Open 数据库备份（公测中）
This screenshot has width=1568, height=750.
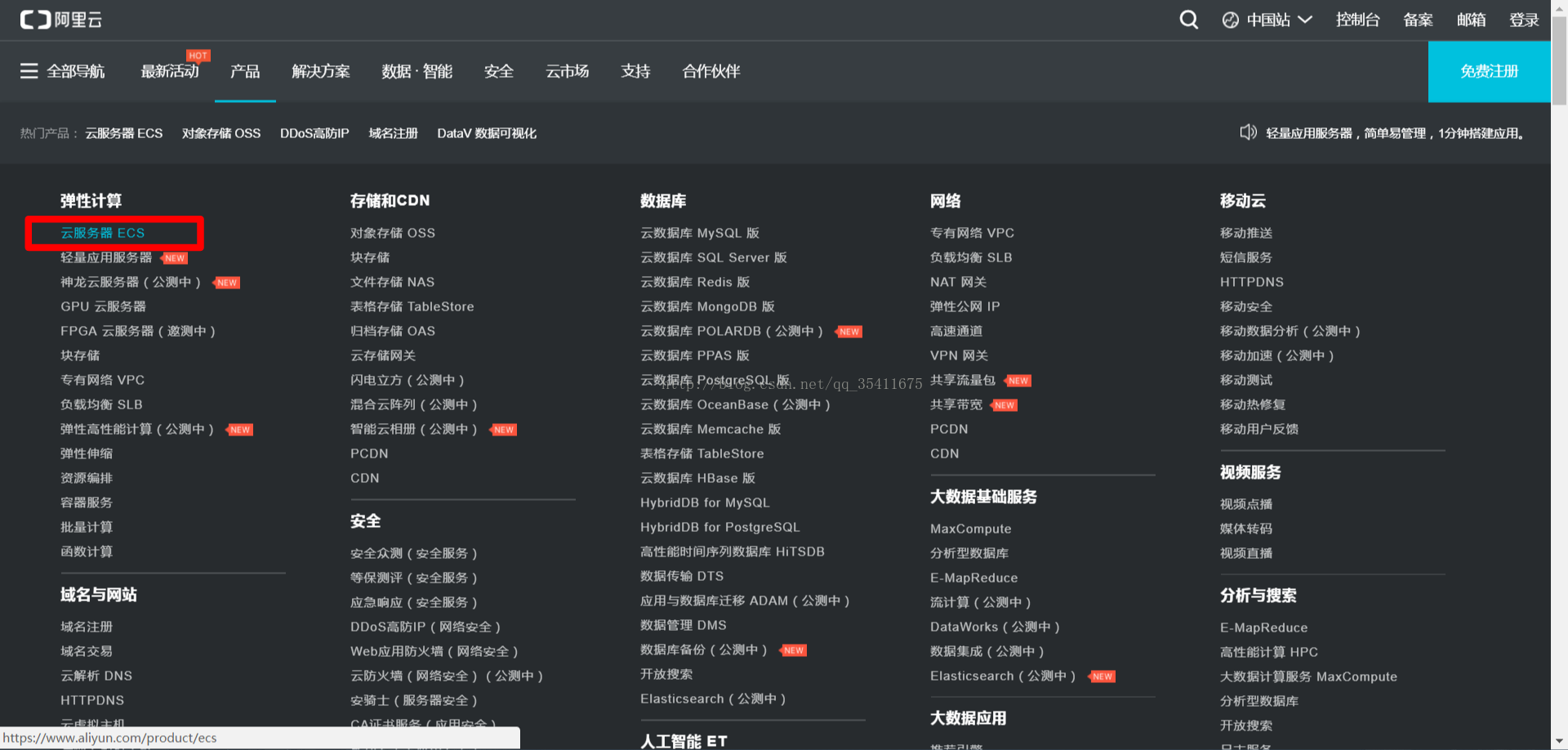(704, 650)
